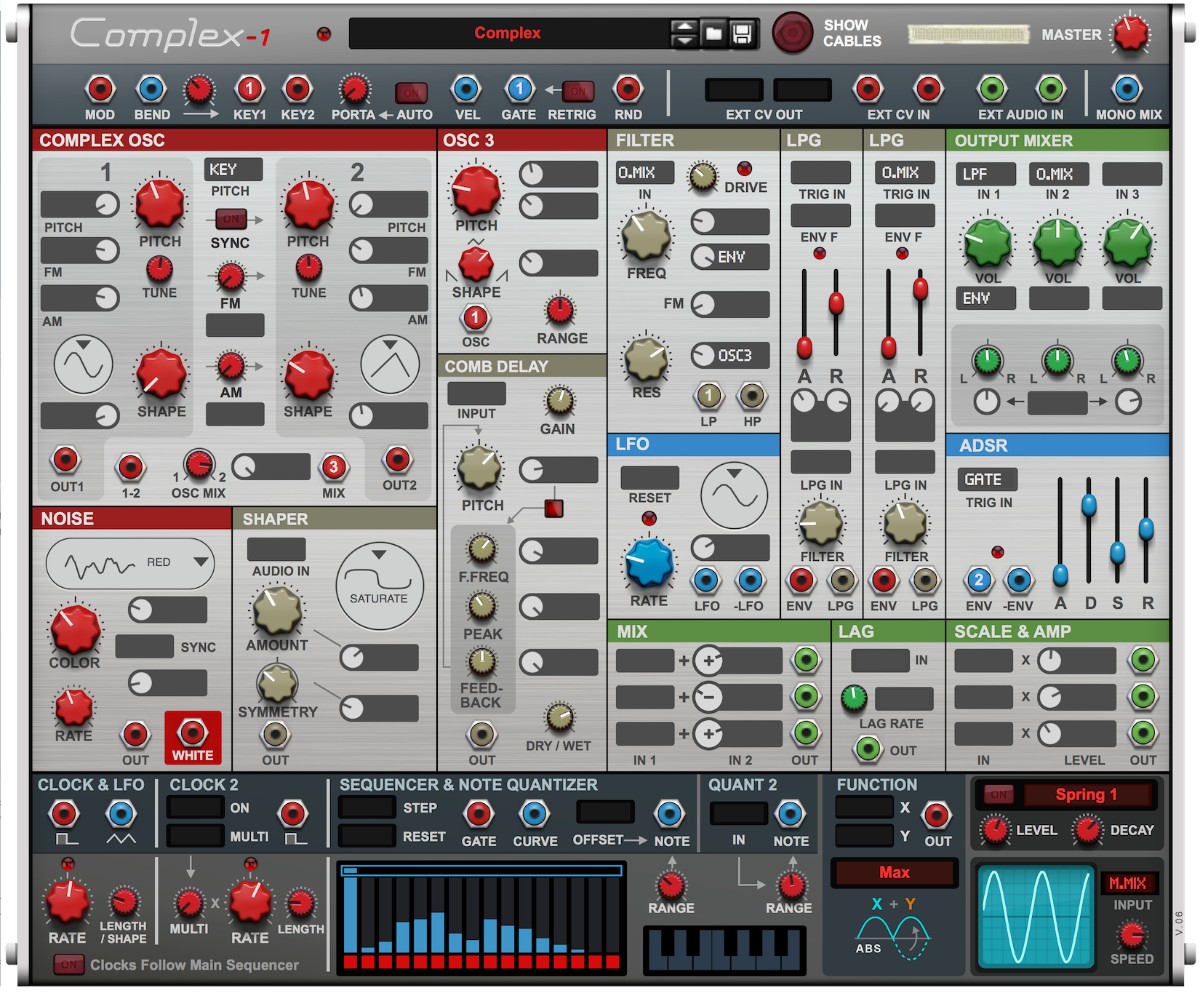
Task: Click the numbered 2 ENV button in ADSR
Action: click(979, 580)
